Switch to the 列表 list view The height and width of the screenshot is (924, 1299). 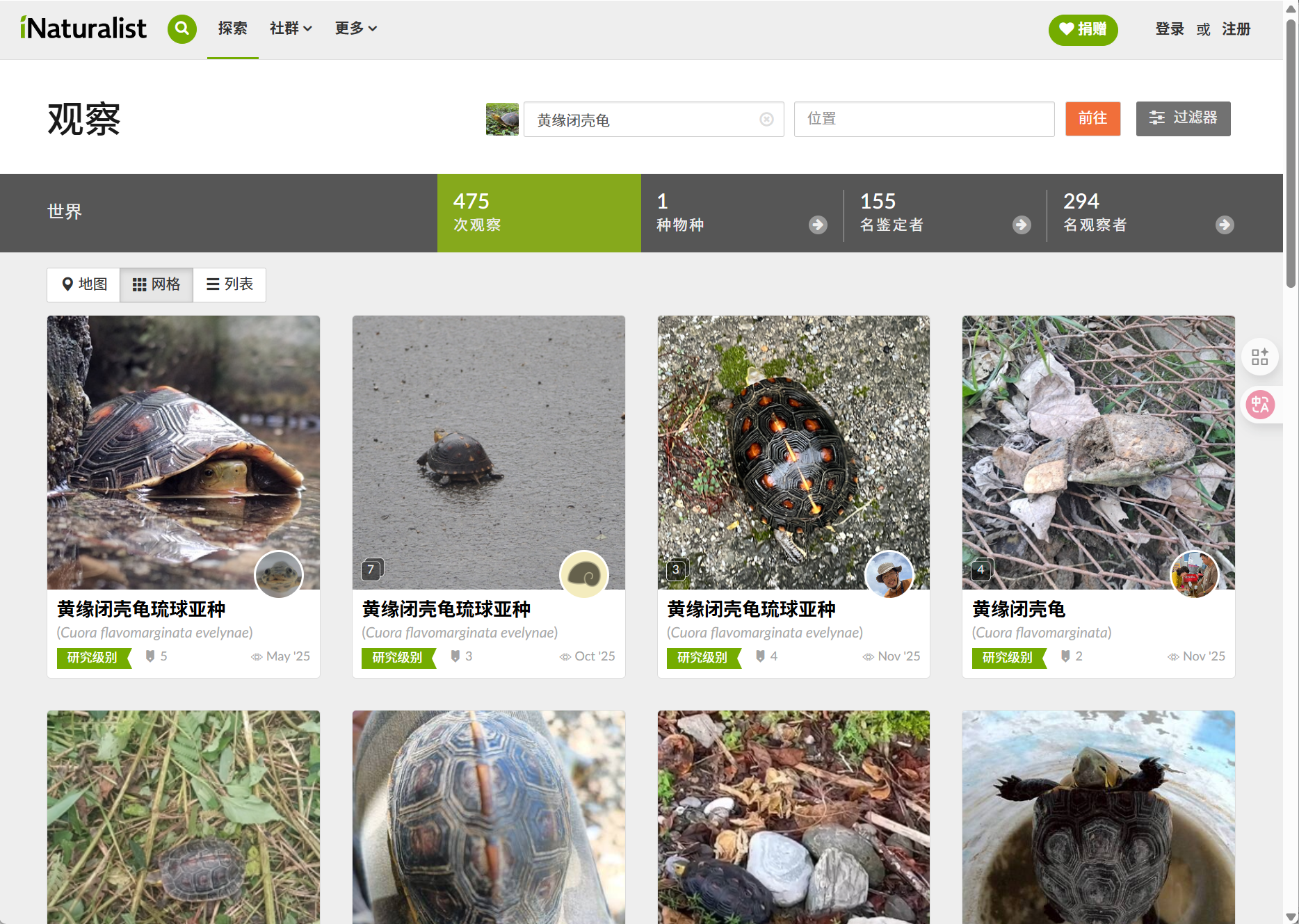pyautogui.click(x=229, y=284)
